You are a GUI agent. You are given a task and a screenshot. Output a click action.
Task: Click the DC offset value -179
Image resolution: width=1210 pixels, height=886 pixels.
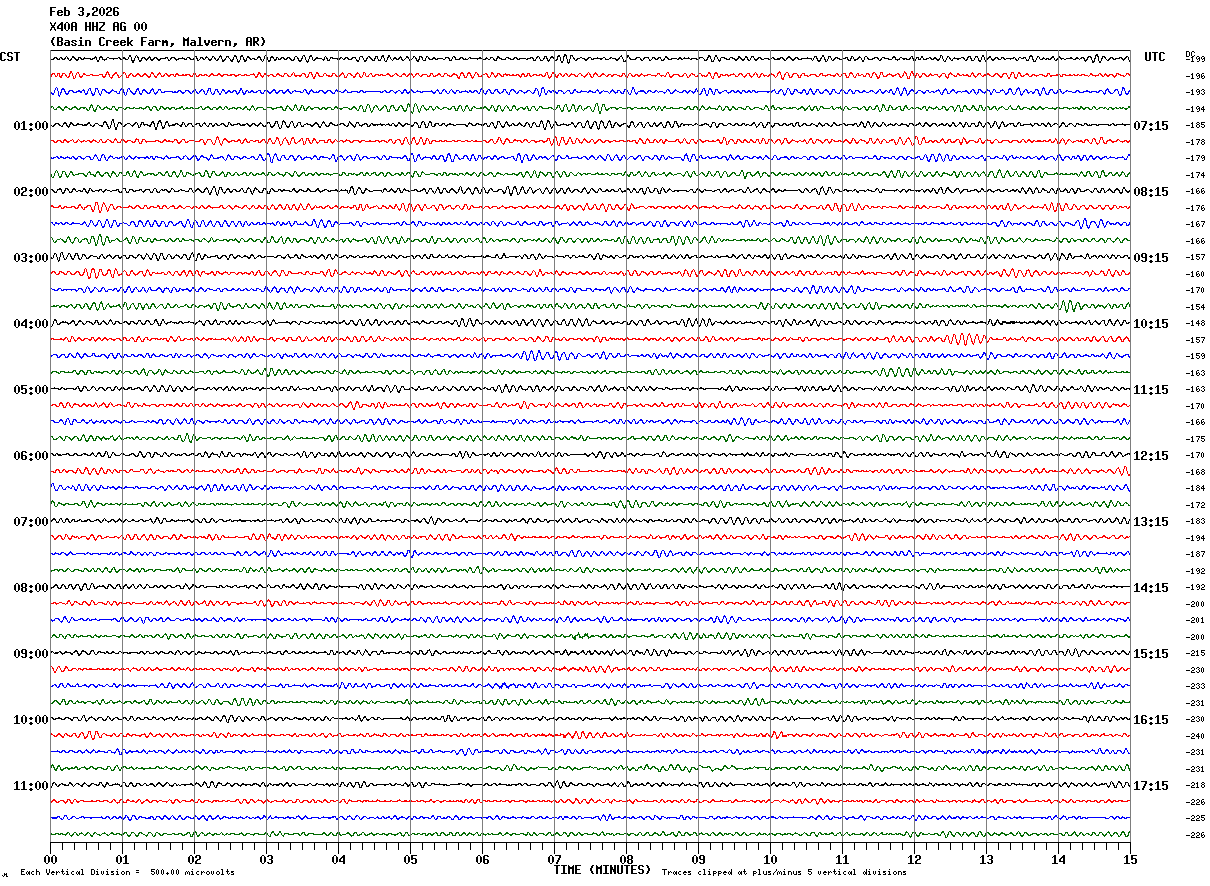1195,159
